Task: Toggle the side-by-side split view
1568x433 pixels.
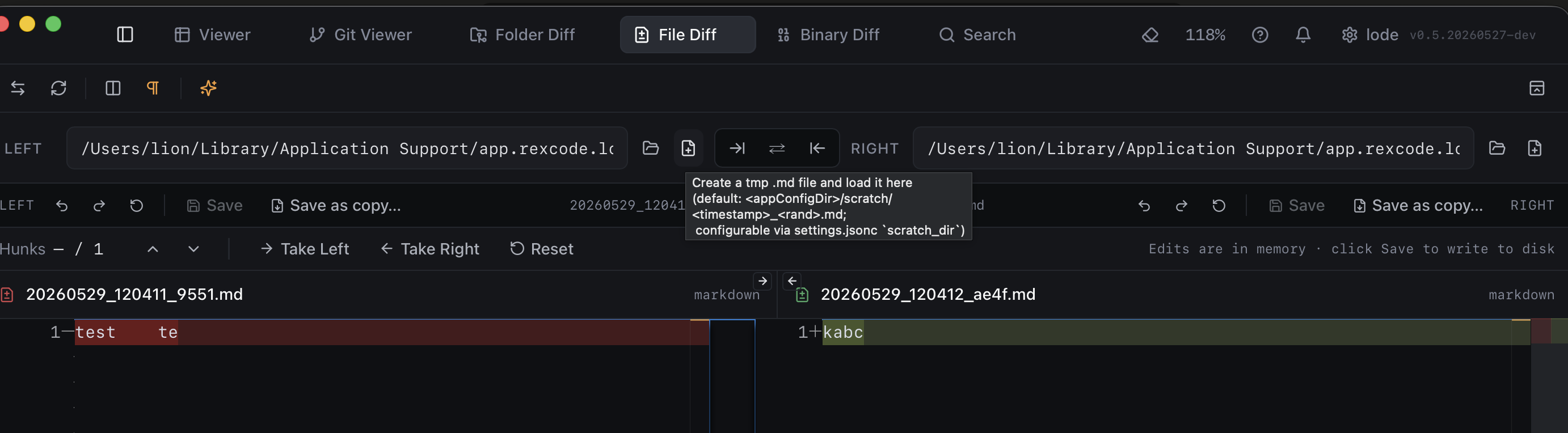Action: [x=113, y=88]
